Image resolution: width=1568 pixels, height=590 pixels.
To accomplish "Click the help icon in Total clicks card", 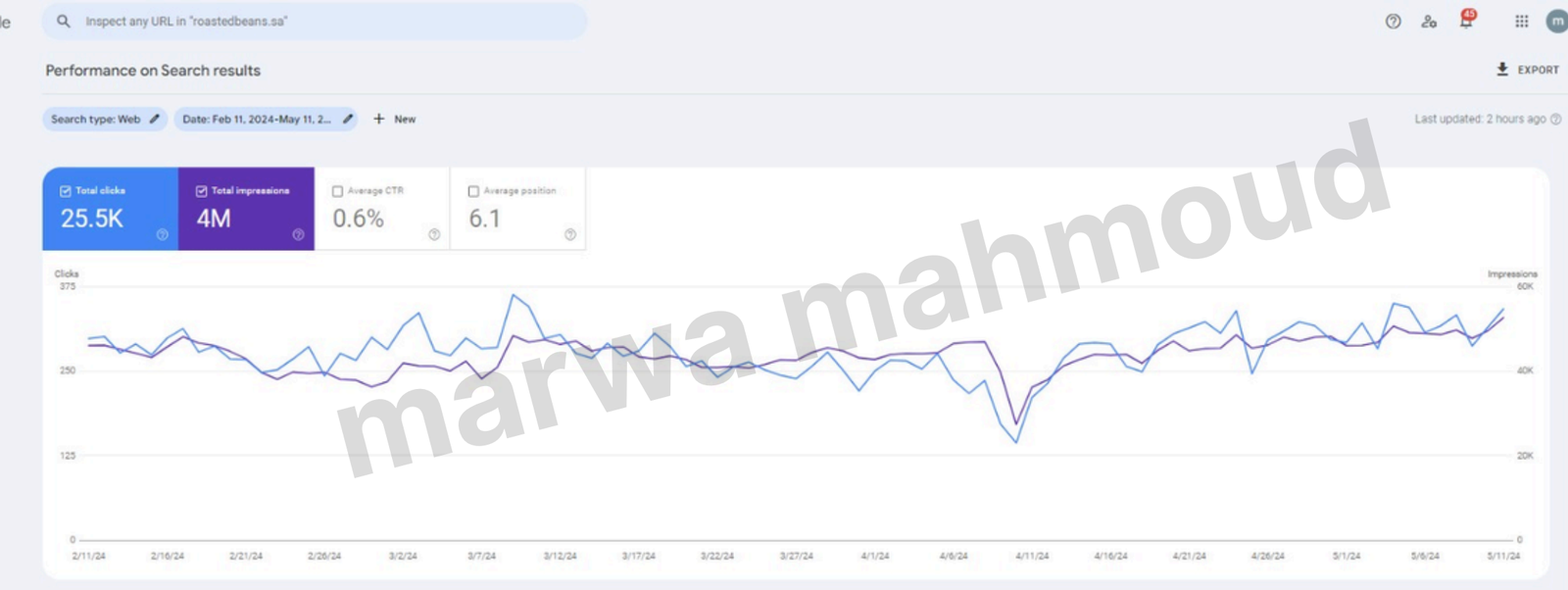I will click(163, 234).
